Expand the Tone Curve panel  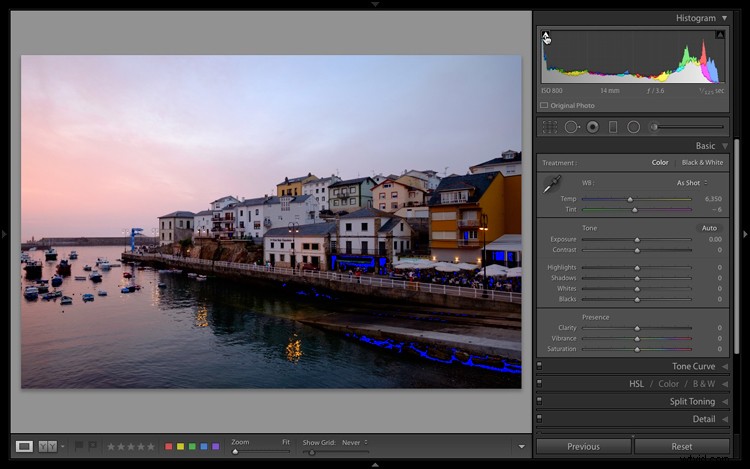point(725,367)
